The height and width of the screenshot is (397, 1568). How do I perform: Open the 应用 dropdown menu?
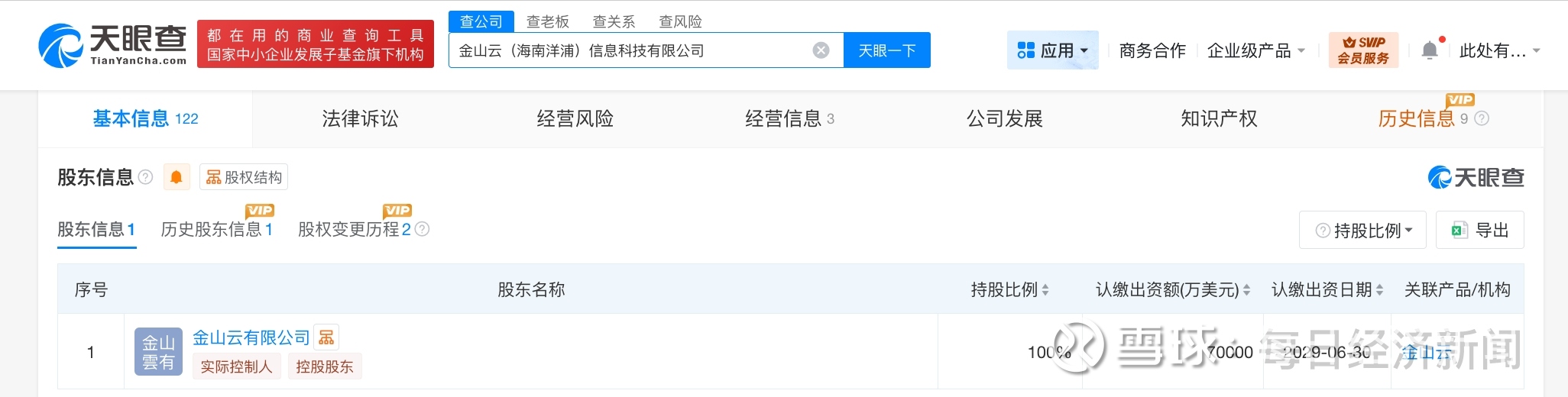pos(1052,50)
